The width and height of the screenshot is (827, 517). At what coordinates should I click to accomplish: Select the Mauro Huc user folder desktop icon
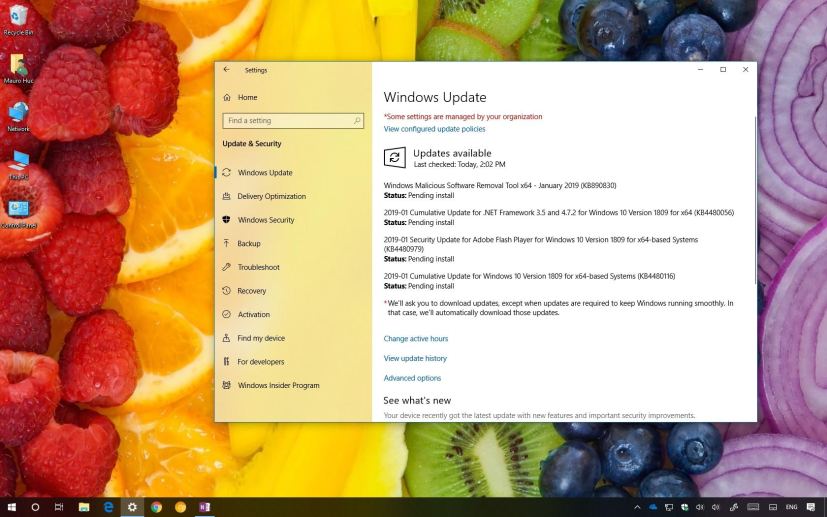(18, 69)
